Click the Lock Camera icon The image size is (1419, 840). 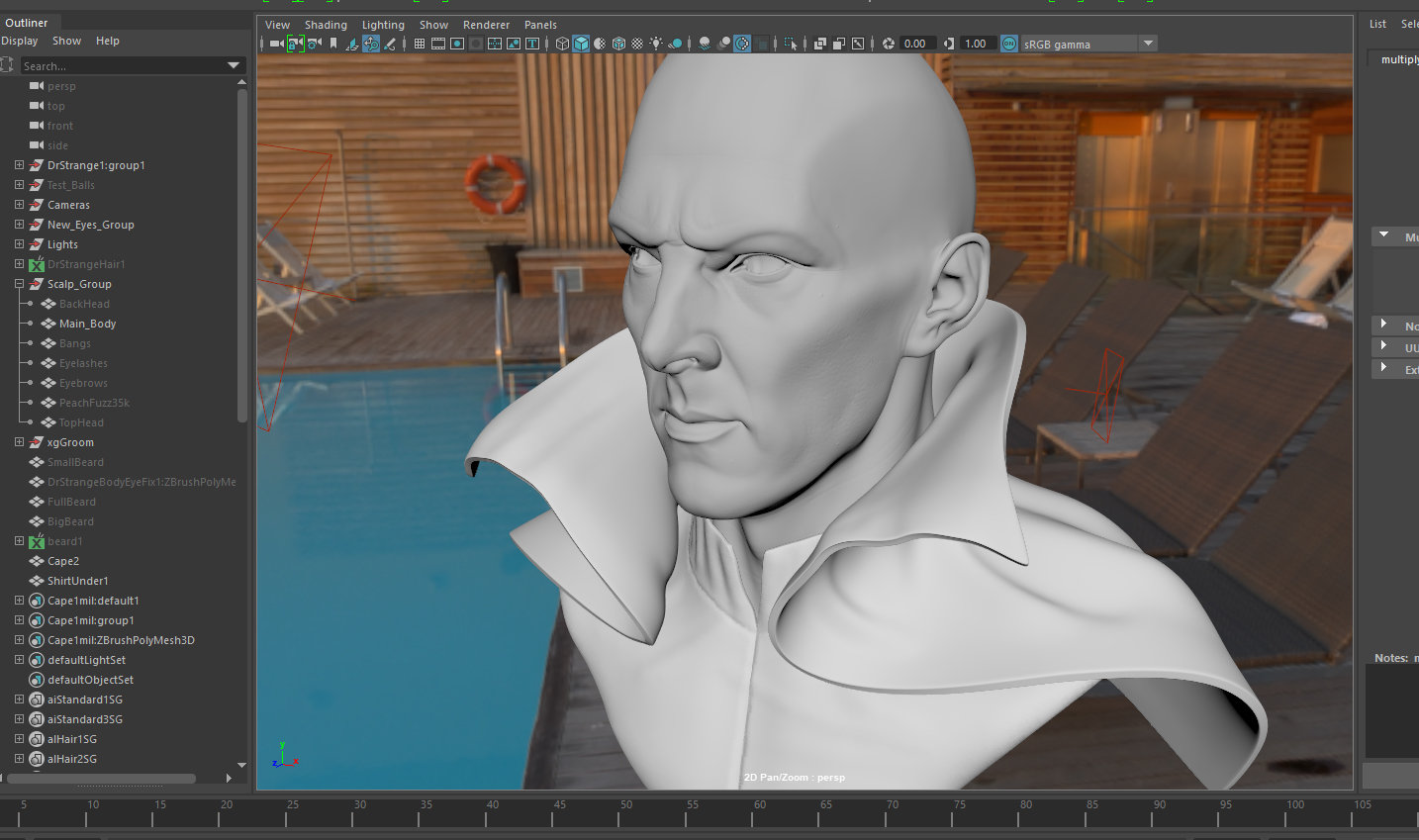point(295,44)
